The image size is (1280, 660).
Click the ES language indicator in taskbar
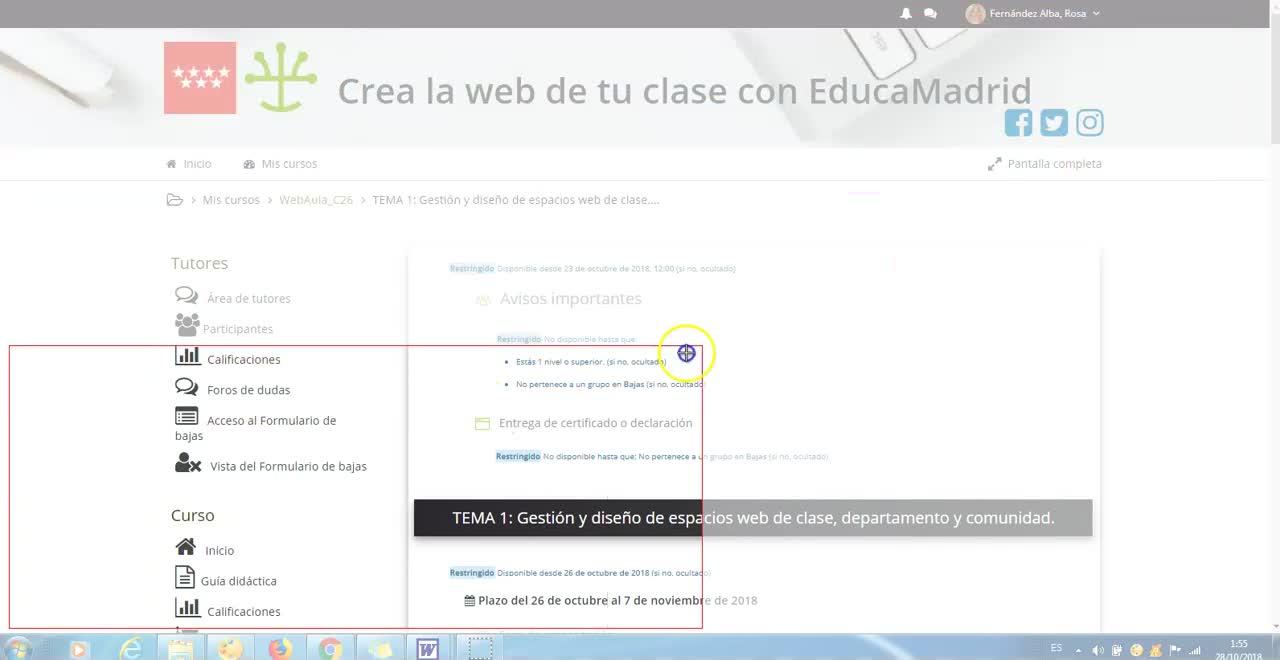[1057, 649]
